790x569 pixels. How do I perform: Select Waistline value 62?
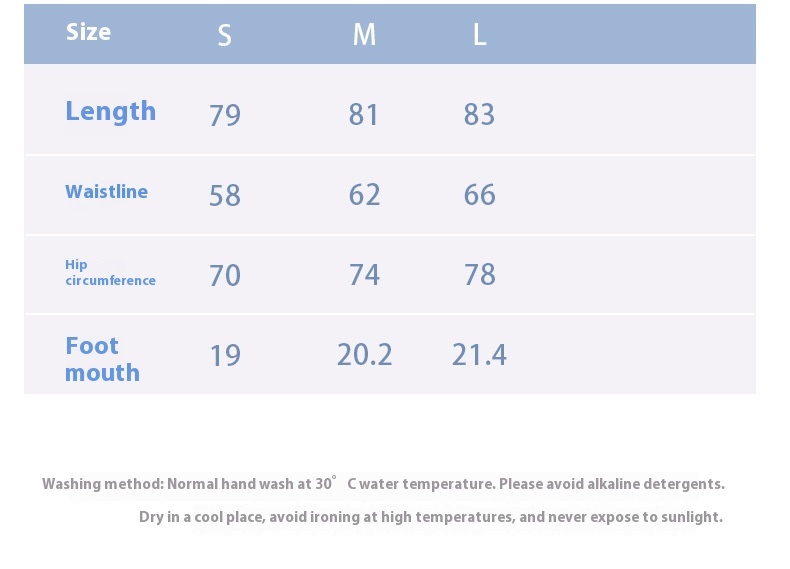364,195
